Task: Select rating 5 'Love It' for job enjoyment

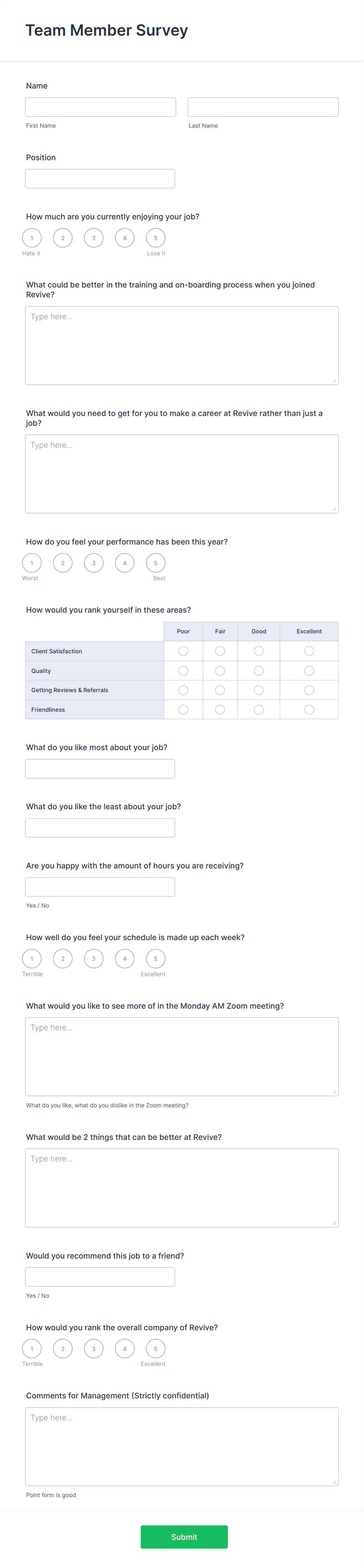Action: pos(156,237)
